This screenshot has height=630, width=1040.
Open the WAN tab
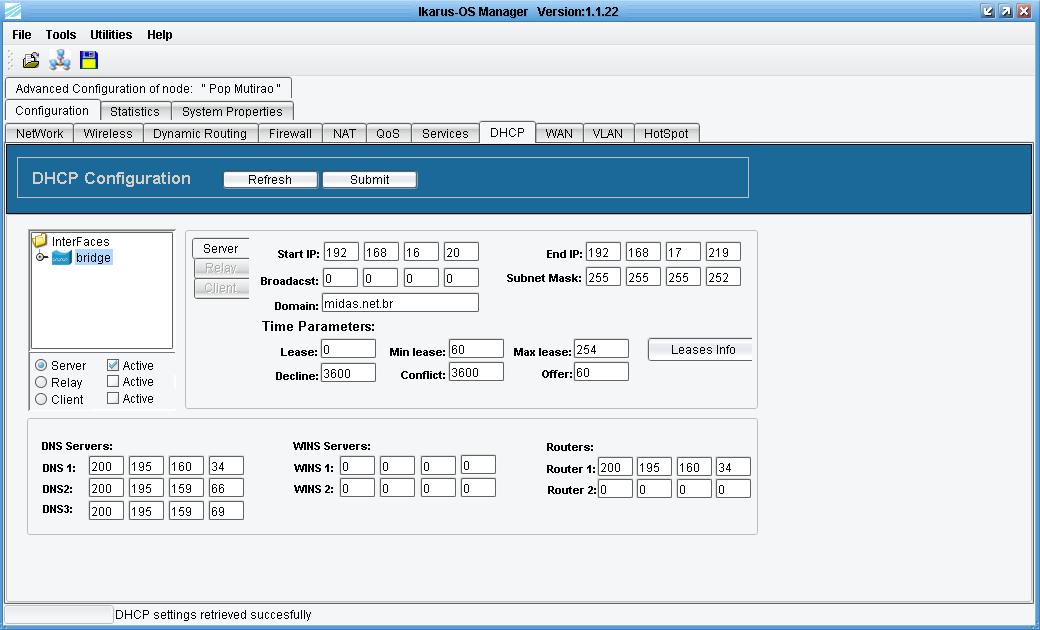click(559, 133)
